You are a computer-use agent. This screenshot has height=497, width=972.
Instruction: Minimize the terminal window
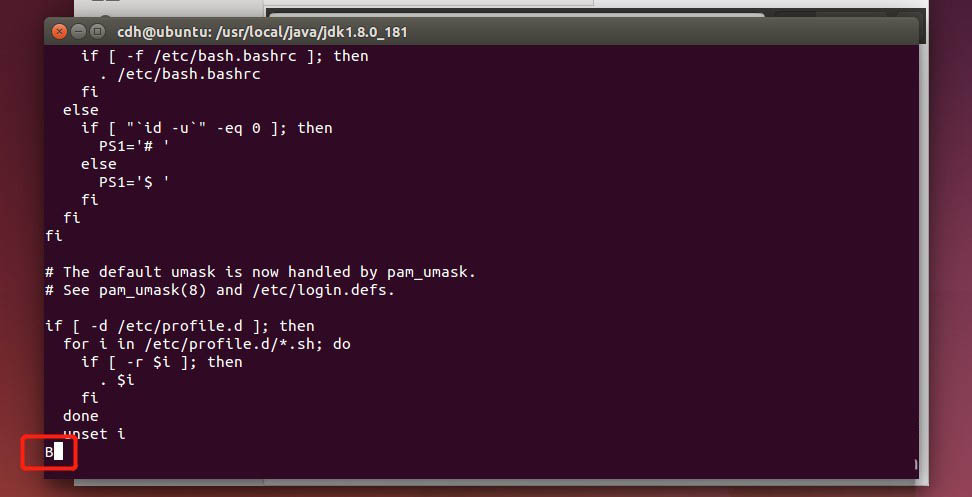click(78, 31)
